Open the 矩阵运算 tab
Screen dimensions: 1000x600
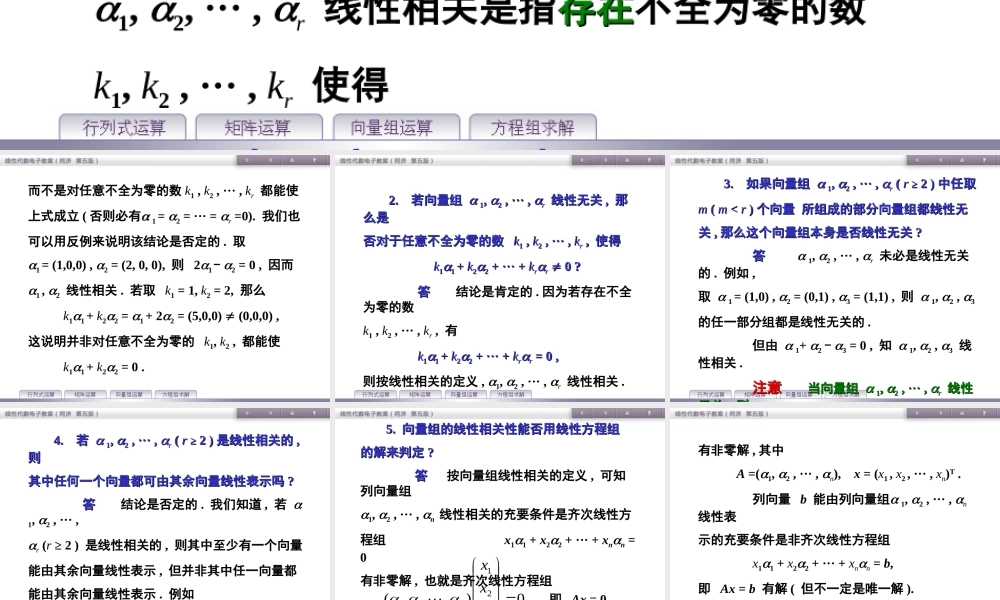pos(257,127)
